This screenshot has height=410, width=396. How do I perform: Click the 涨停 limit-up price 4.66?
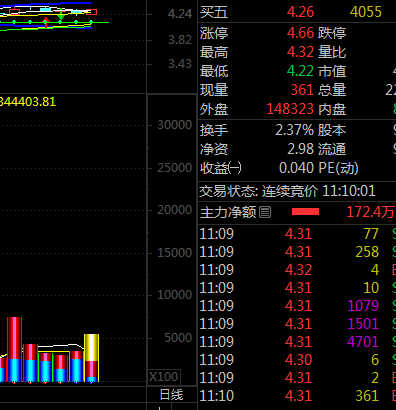click(x=300, y=33)
